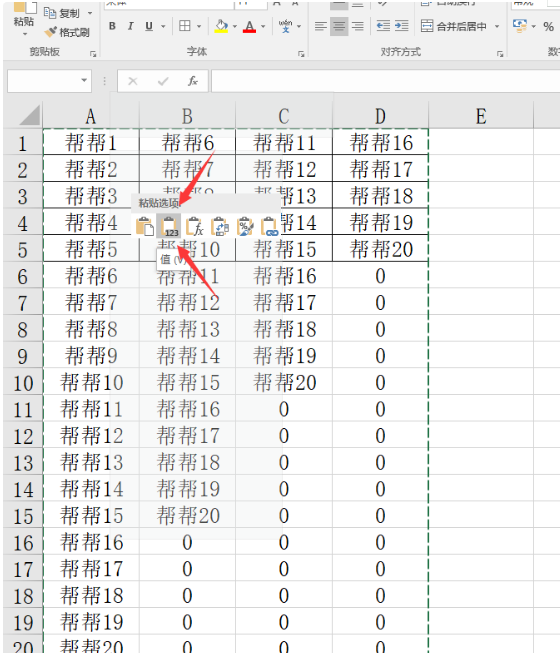Open Merge and Center dropdown arrow
This screenshot has height=653, width=560.
click(497, 26)
